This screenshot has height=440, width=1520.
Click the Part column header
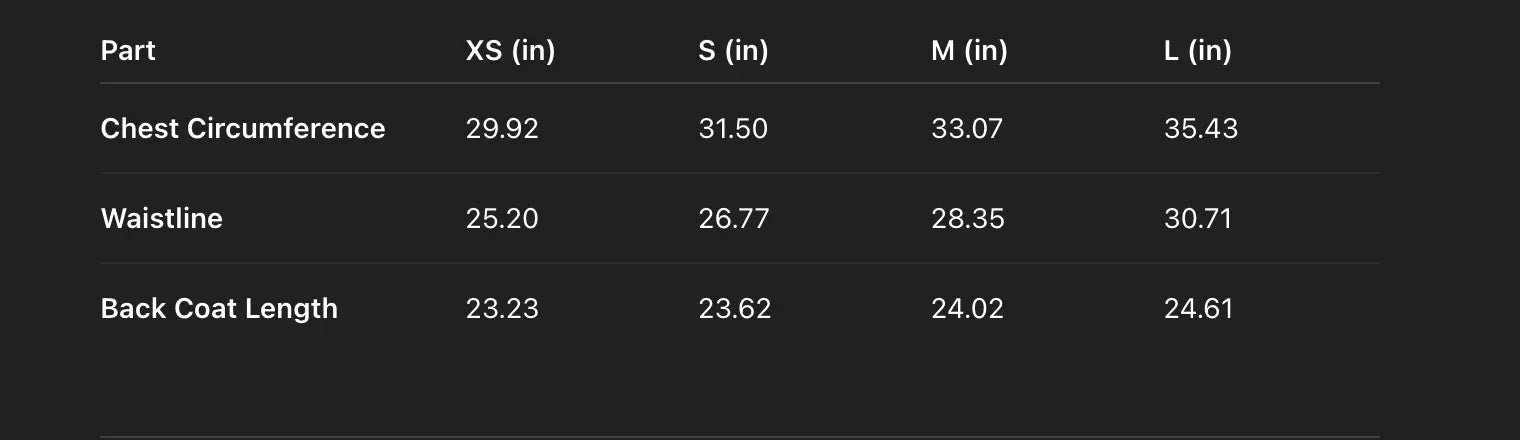128,51
